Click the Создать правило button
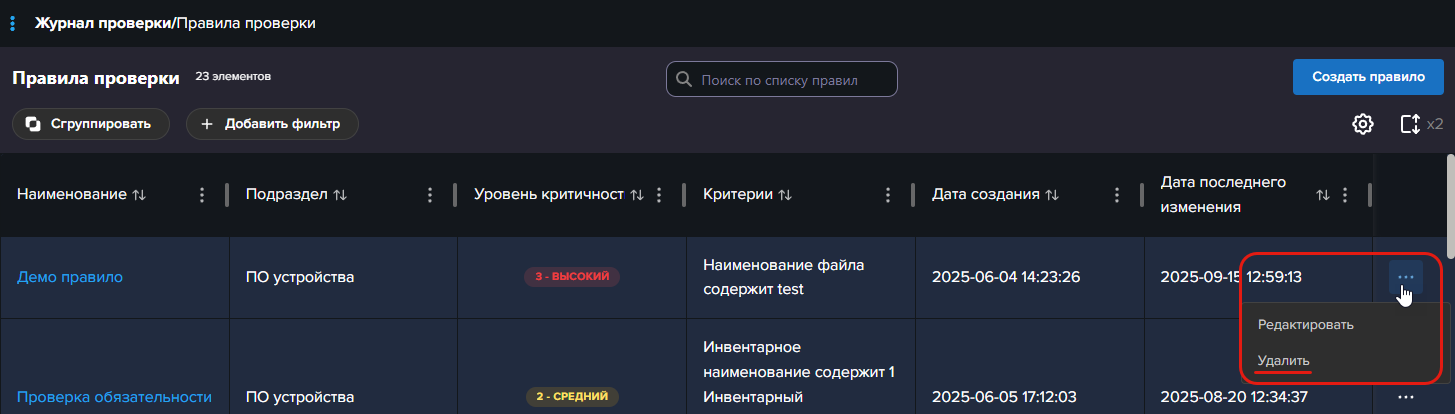Image resolution: width=1455 pixels, height=414 pixels. [1367, 77]
